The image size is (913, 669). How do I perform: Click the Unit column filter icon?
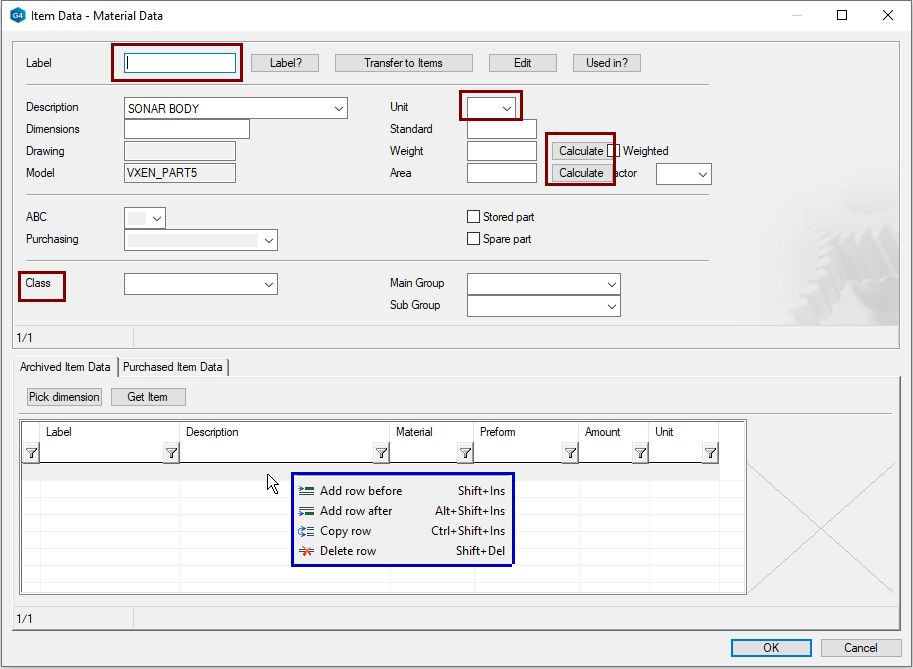click(x=710, y=454)
